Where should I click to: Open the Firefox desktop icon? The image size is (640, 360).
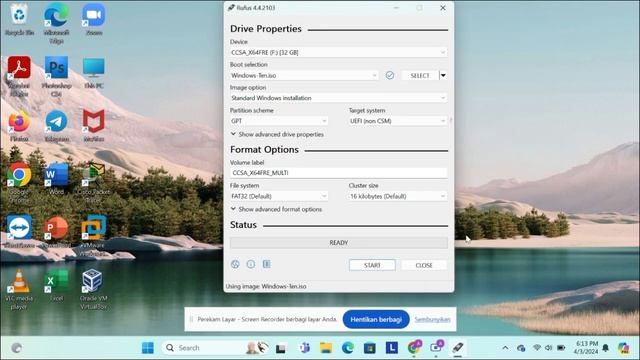tap(19, 126)
